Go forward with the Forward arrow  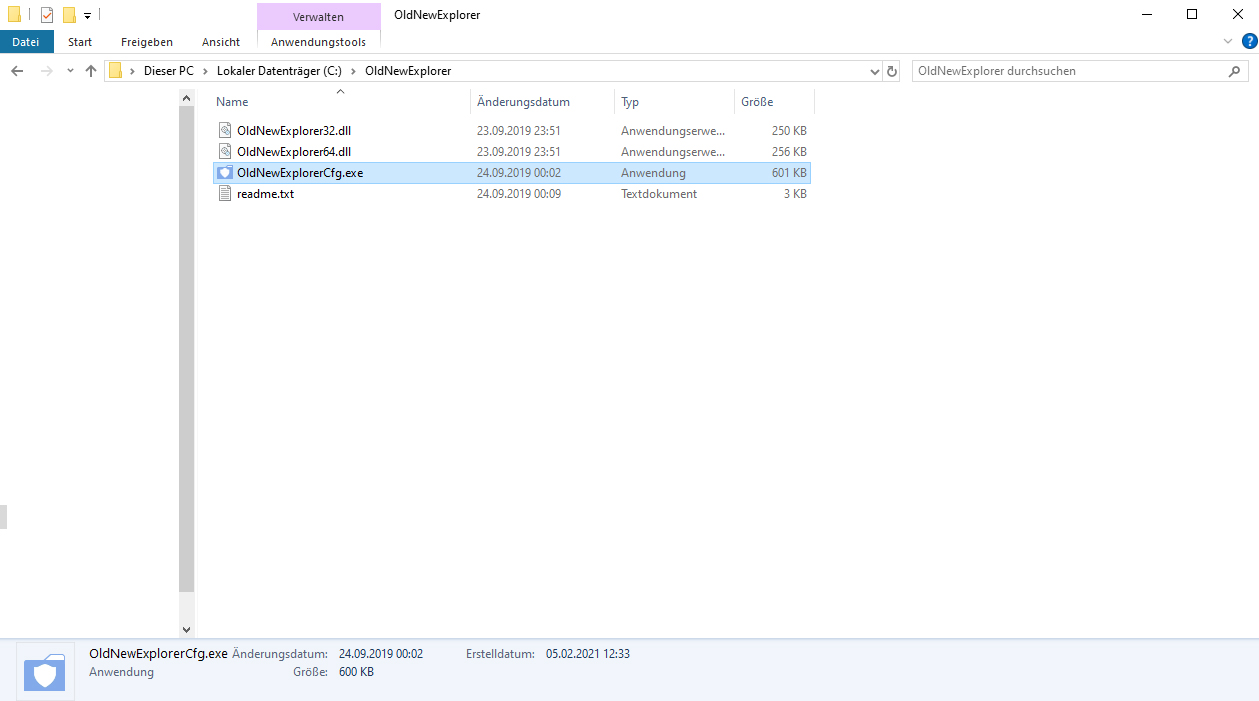click(x=46, y=71)
